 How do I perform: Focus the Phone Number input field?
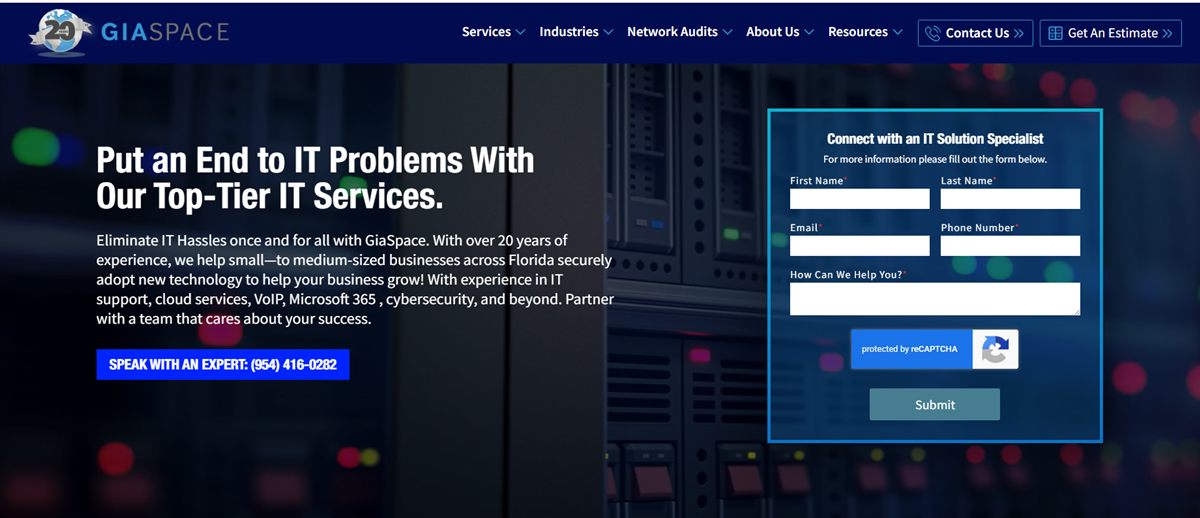[x=1010, y=245]
